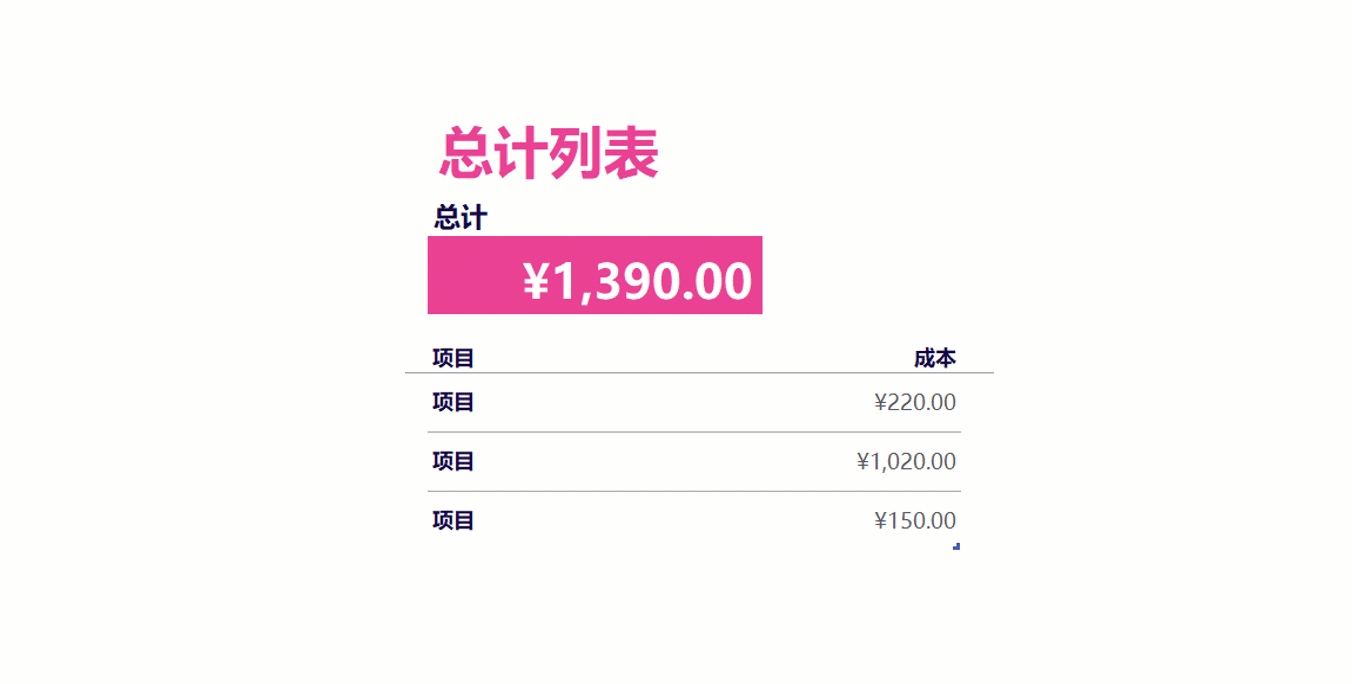Click the 项目 cell in the ¥220.00 row
Screen dimensions: 1352x684
point(453,402)
